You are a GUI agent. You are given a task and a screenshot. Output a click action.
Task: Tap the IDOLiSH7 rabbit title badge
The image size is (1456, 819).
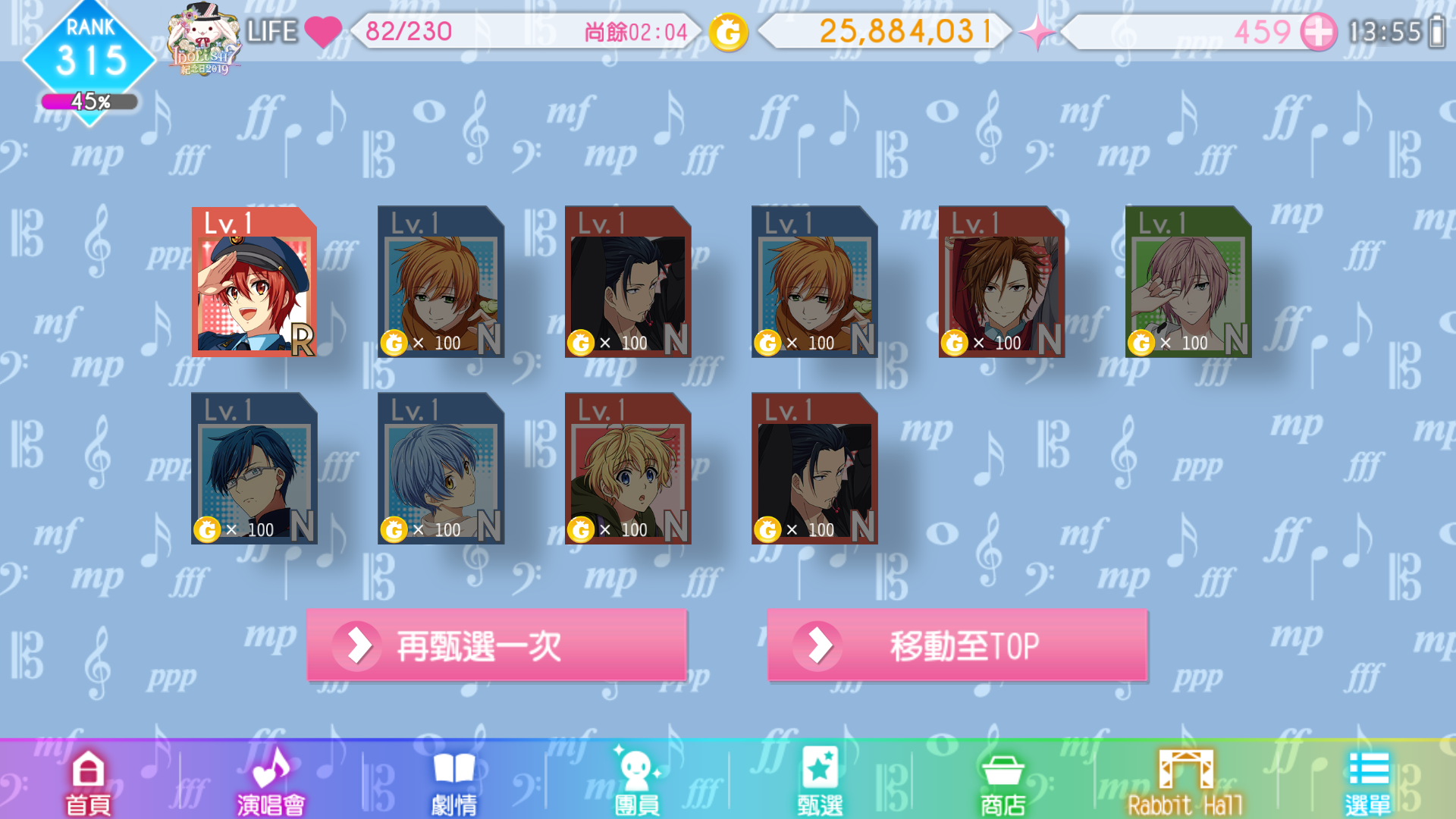point(203,39)
